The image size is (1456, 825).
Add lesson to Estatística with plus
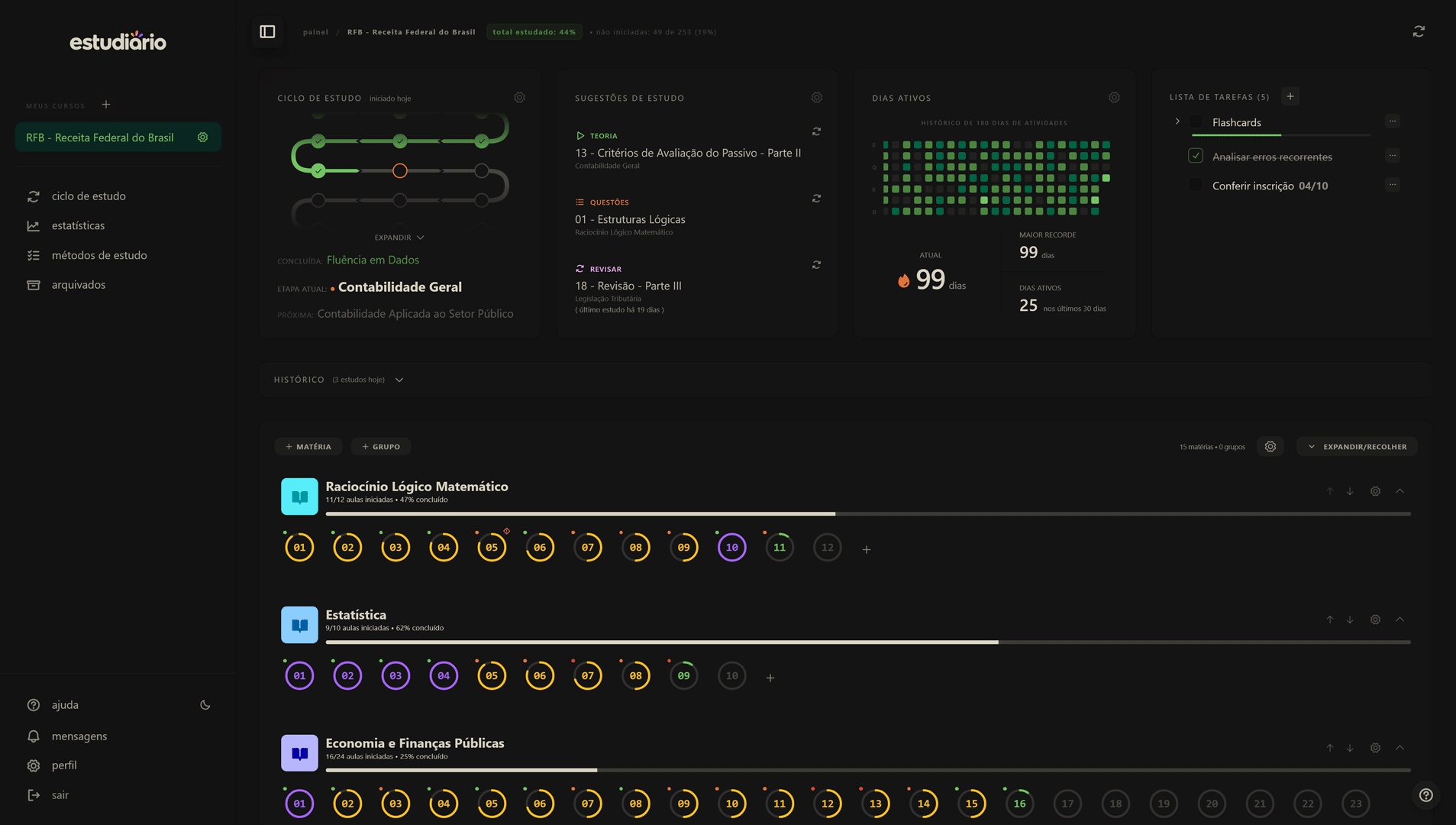point(770,678)
